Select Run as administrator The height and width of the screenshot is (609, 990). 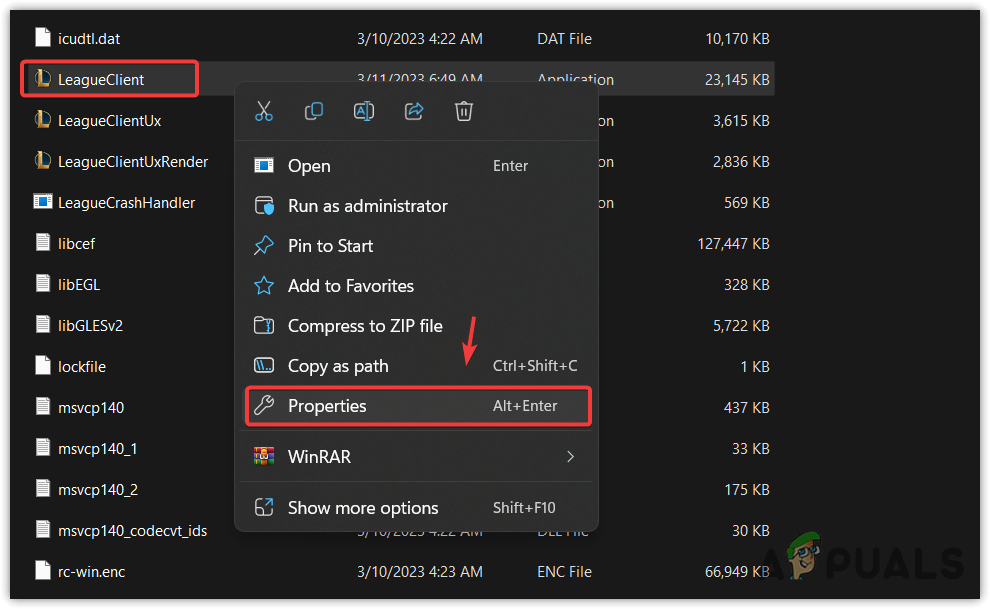[x=416, y=206]
